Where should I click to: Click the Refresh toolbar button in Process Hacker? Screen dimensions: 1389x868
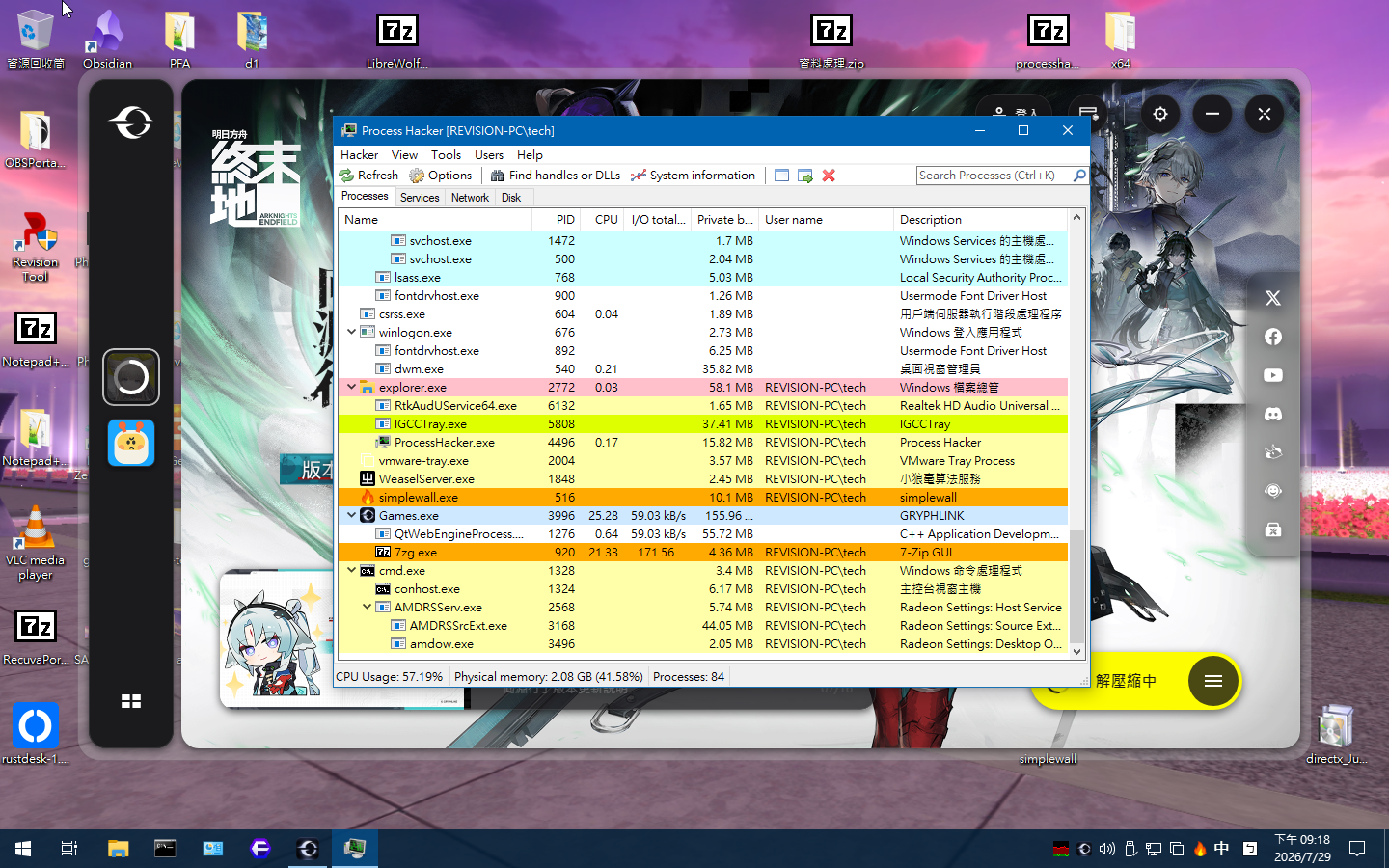pyautogui.click(x=368, y=176)
